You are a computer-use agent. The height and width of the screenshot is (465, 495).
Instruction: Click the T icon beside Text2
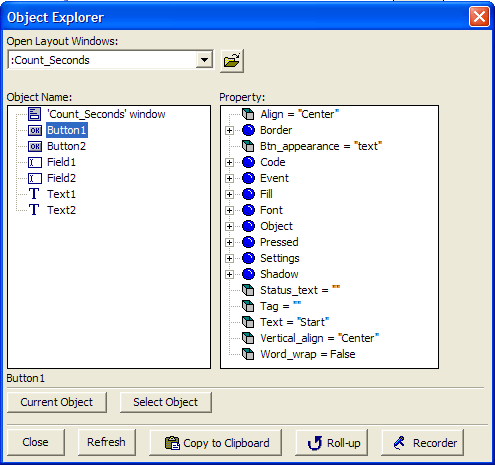(34, 210)
